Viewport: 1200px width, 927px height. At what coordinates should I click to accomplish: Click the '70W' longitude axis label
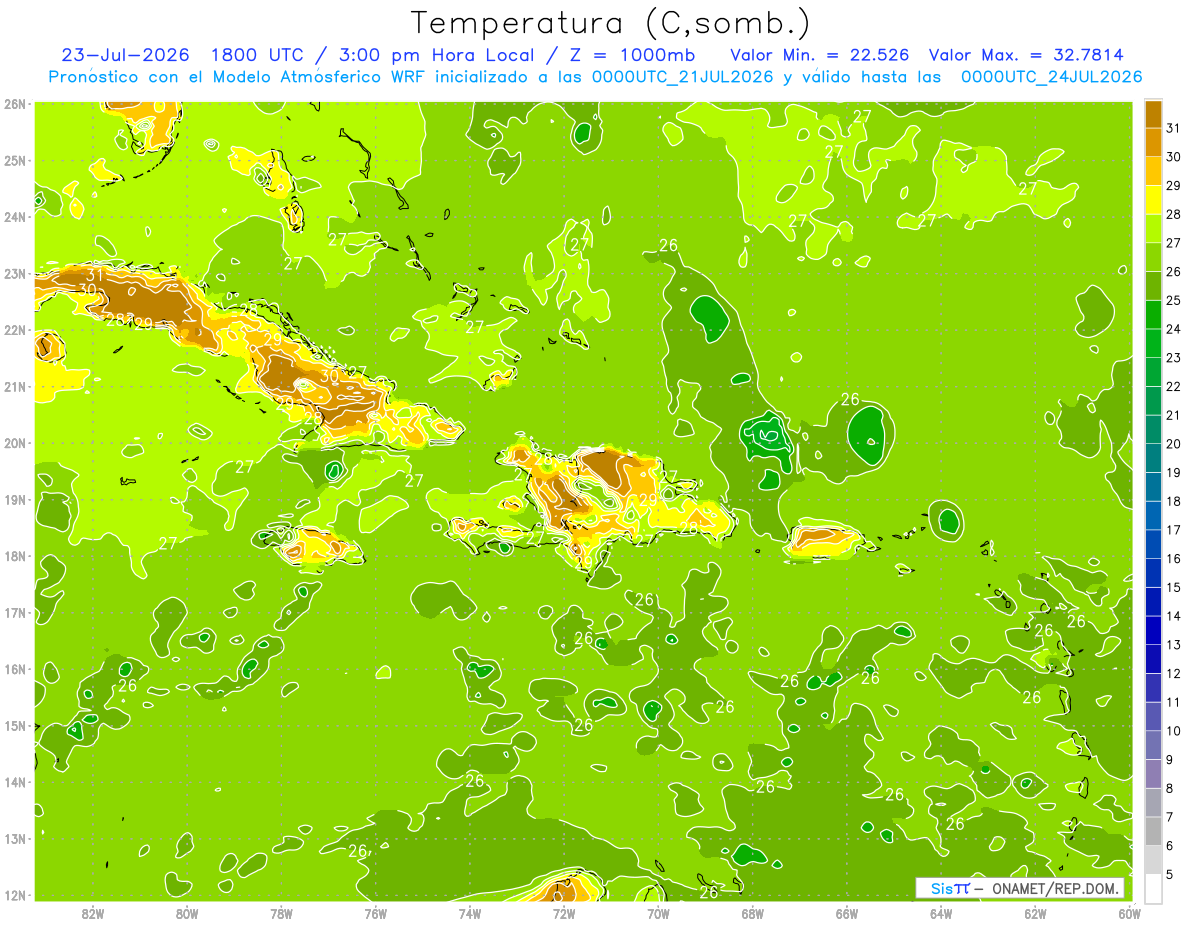click(x=658, y=913)
